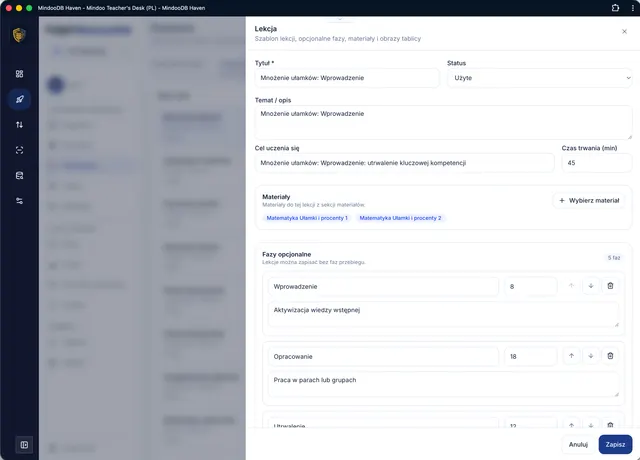Click the extensions puzzle icon in title bar
The width and height of the screenshot is (640, 460).
(x=615, y=8)
